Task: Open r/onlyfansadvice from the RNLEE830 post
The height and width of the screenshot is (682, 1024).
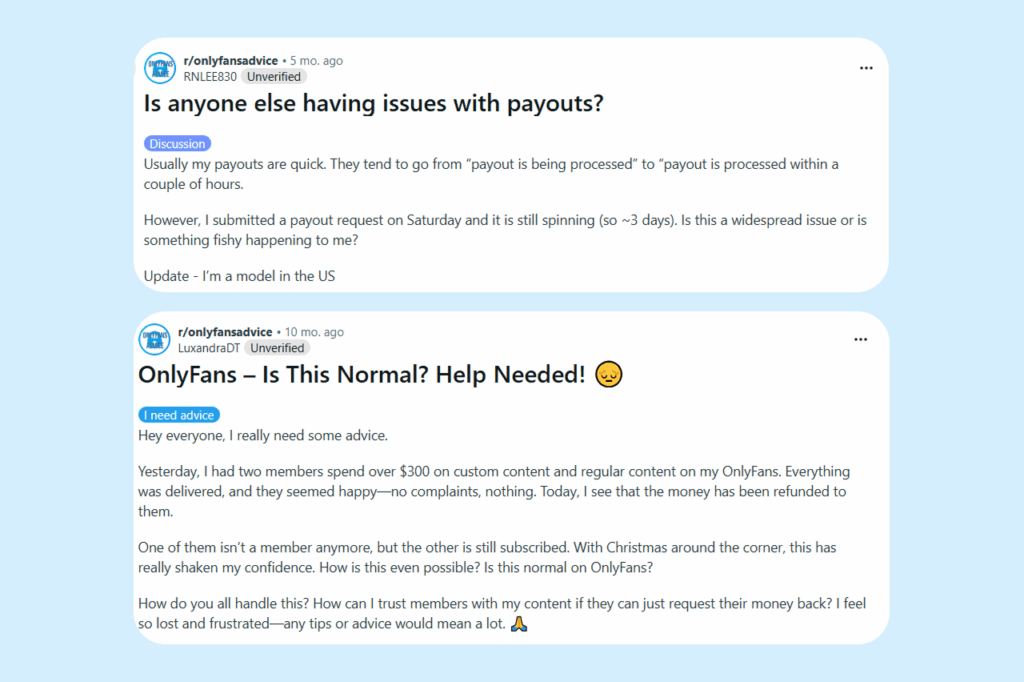Action: [x=231, y=61]
